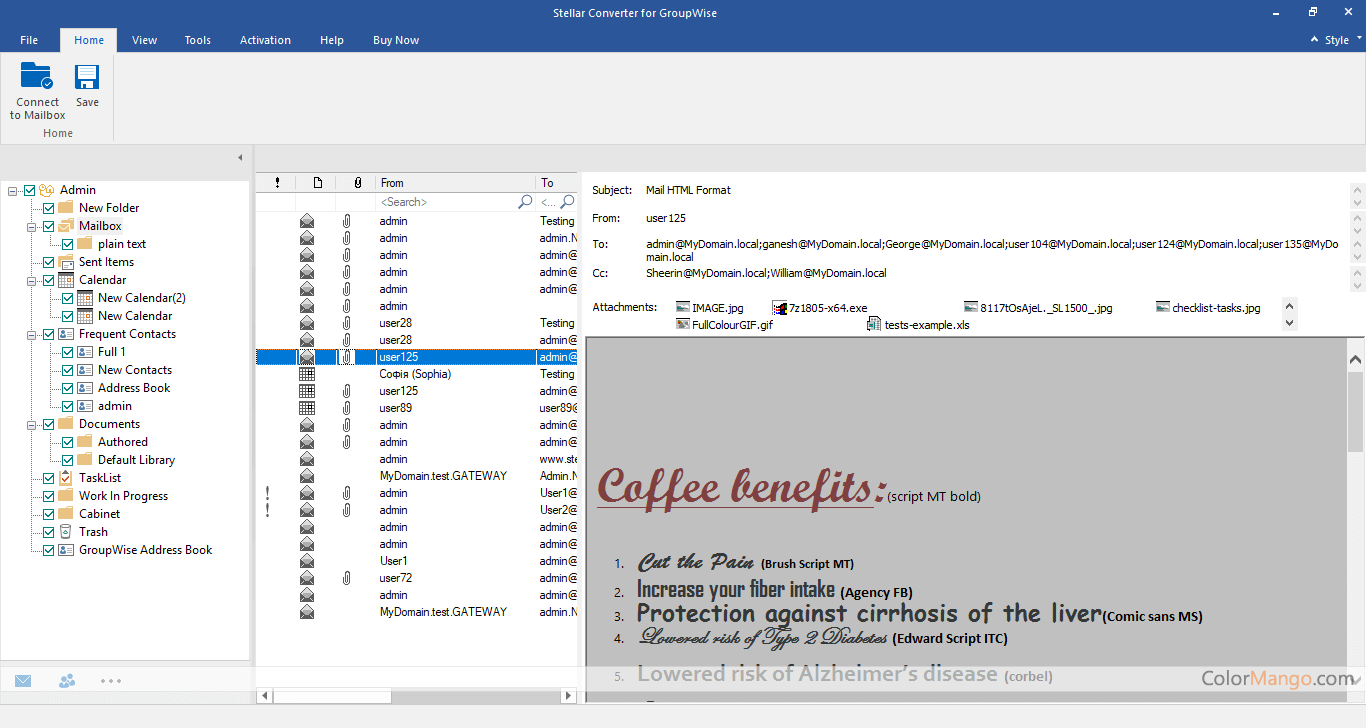The width and height of the screenshot is (1366, 728).
Task: Click the Save icon in ribbon
Action: coord(87,78)
